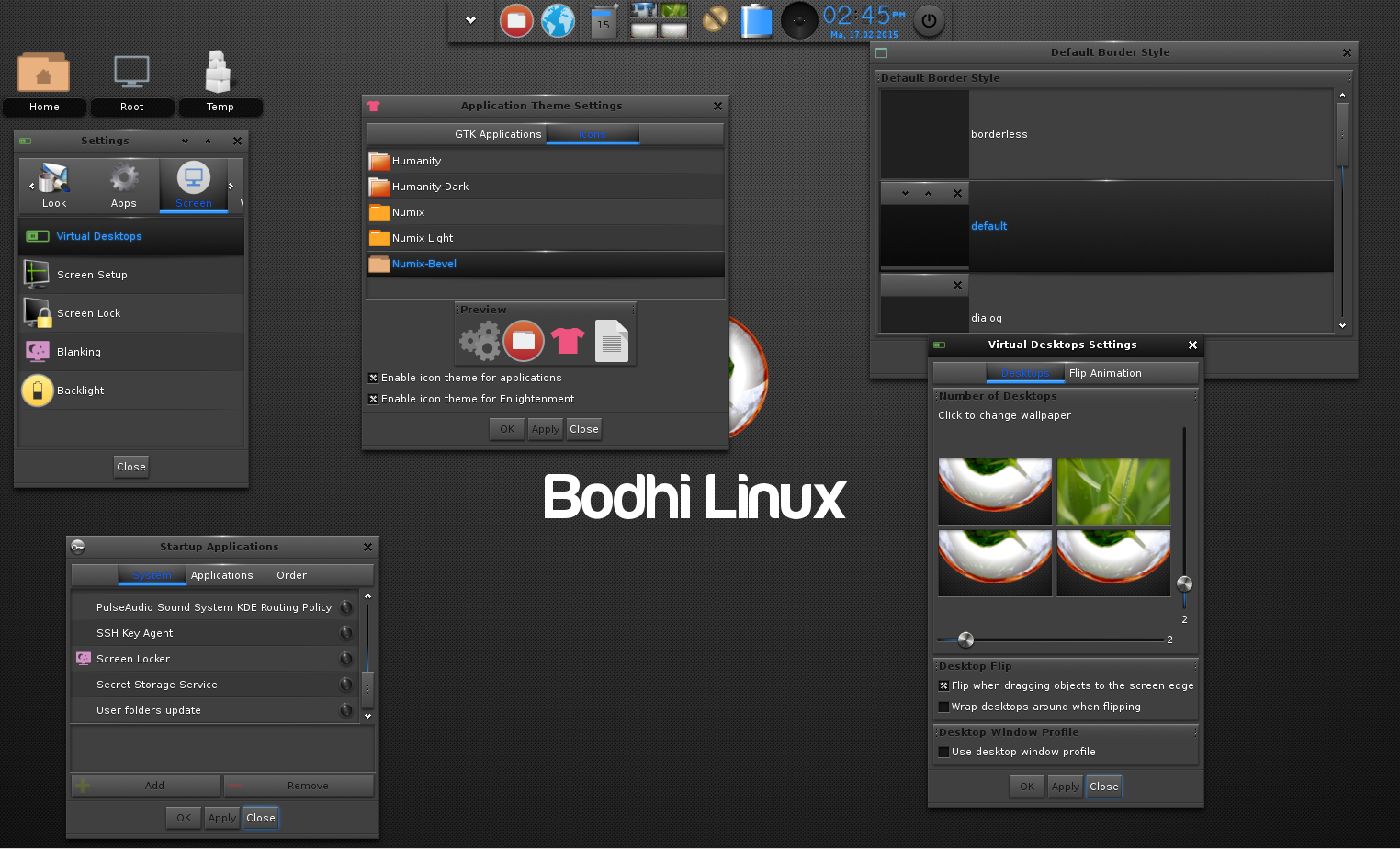The height and width of the screenshot is (849, 1400).
Task: Enable Wrap desktops around when flipping
Action: point(943,707)
